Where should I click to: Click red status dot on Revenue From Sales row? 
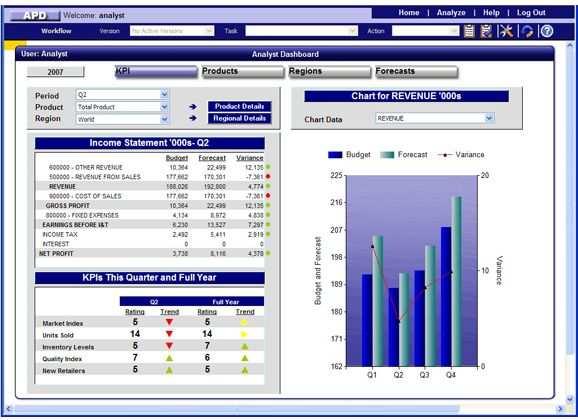click(x=268, y=176)
